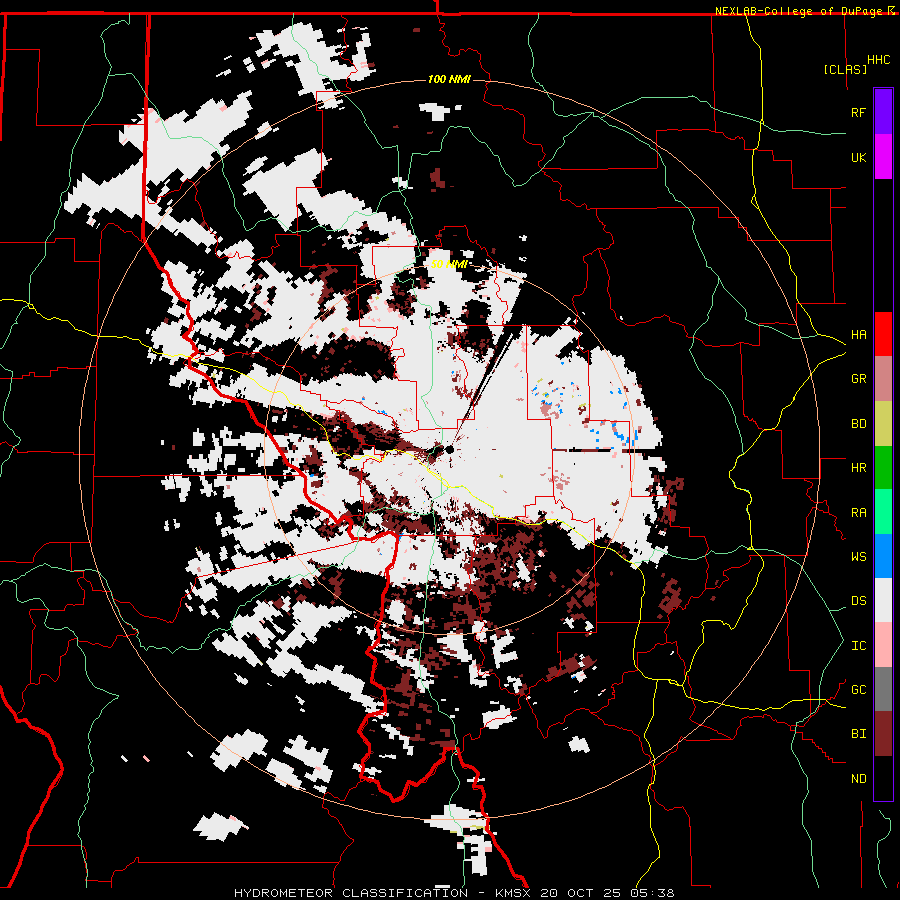This screenshot has width=900, height=900.
Task: Click the IC pink legend swatch
Action: click(x=883, y=645)
